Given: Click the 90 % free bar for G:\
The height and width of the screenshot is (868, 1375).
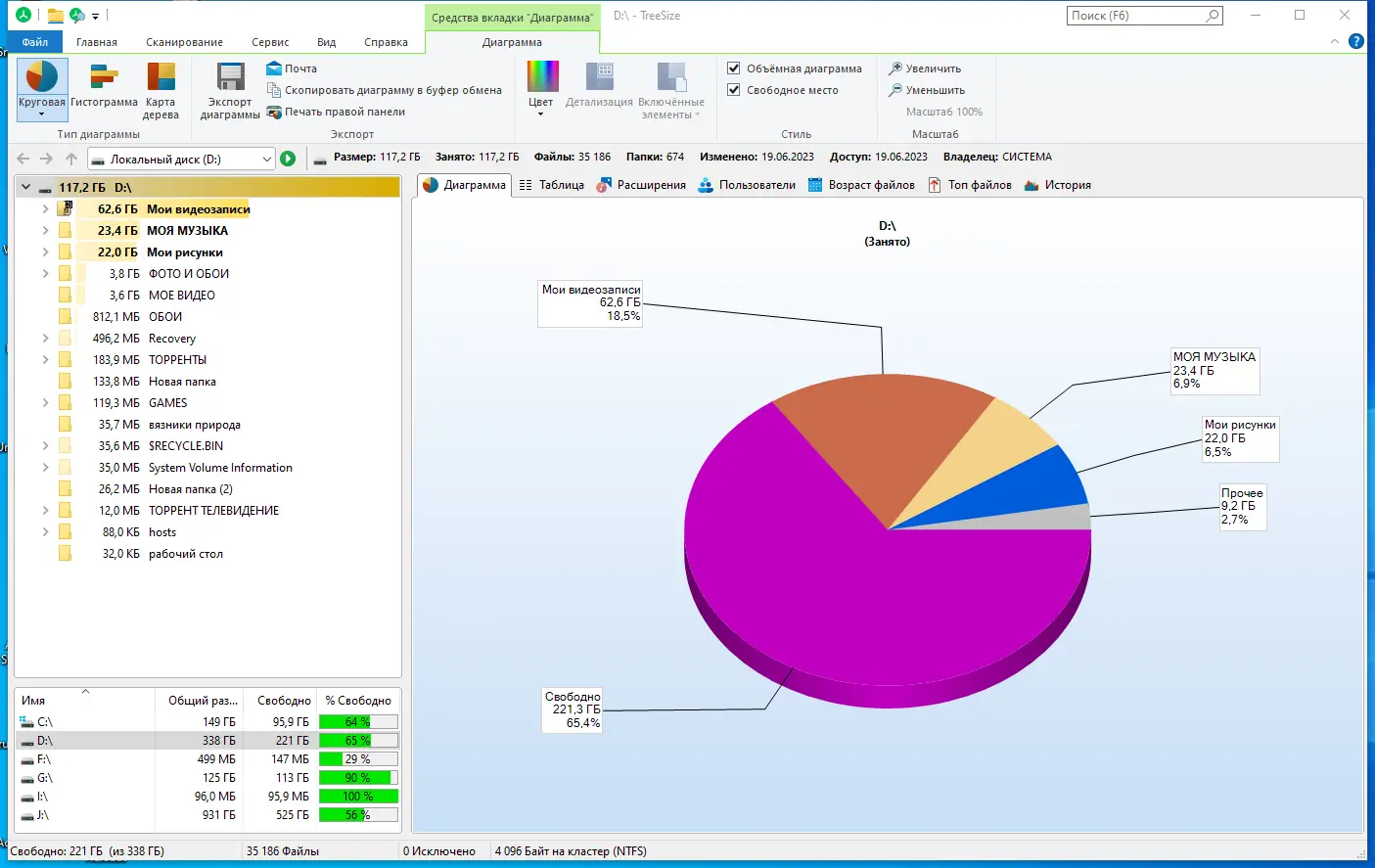Looking at the screenshot, I should tap(358, 778).
